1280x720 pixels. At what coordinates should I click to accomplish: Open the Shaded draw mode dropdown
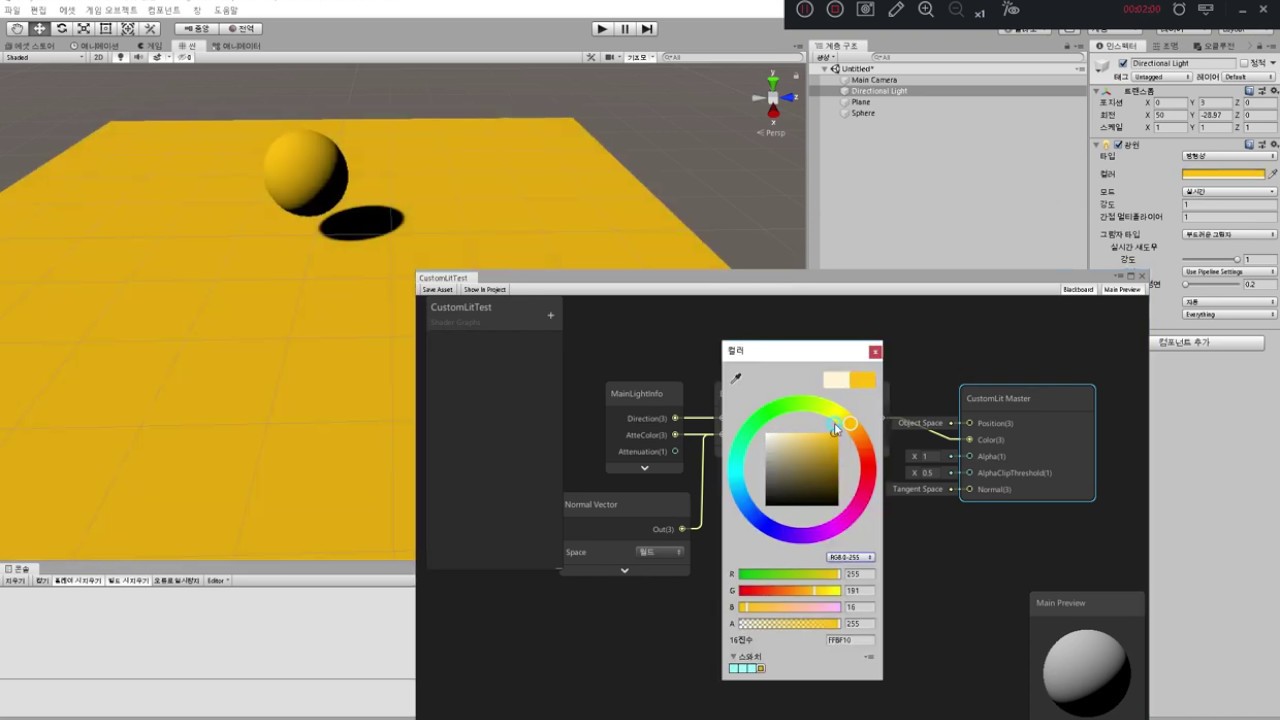pyautogui.click(x=45, y=57)
